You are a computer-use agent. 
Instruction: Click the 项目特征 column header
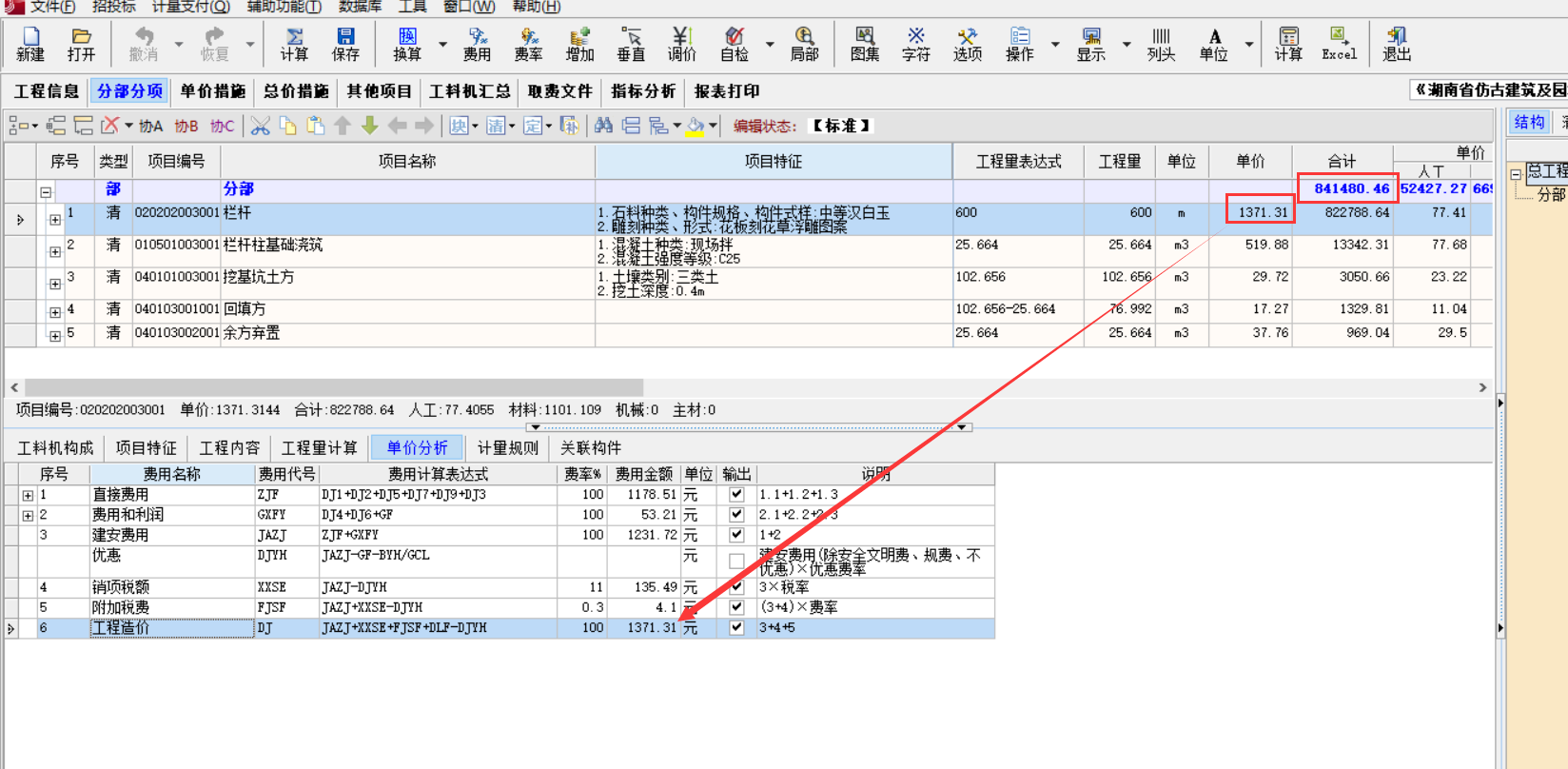click(x=774, y=161)
